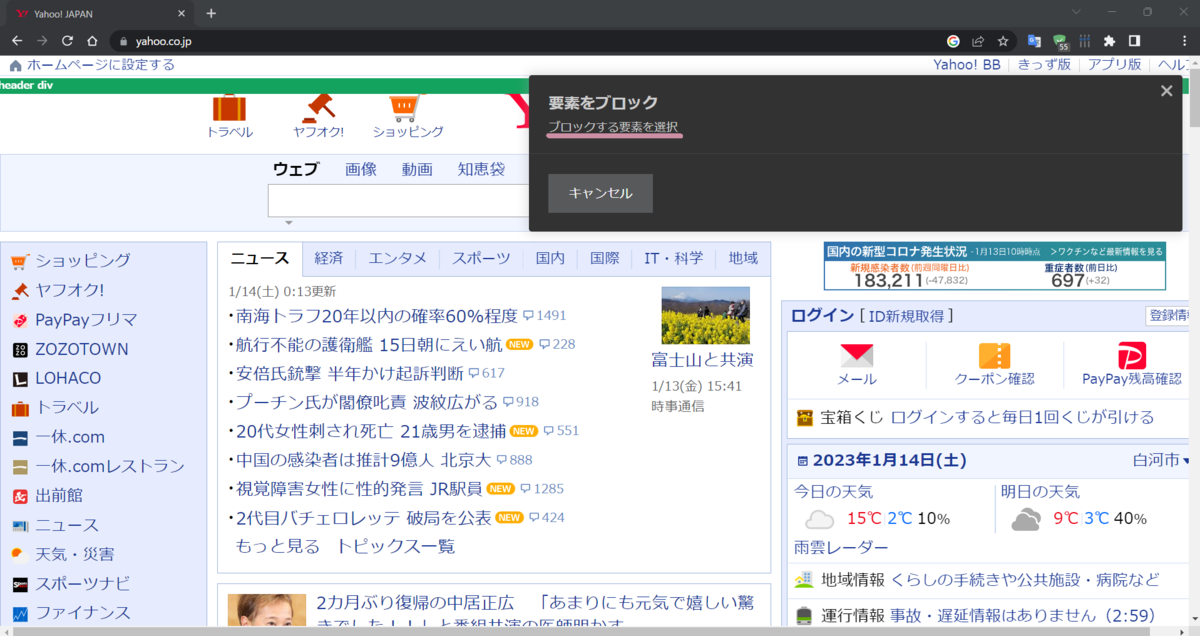
Task: Click the ID新規取得 link
Action: (906, 316)
